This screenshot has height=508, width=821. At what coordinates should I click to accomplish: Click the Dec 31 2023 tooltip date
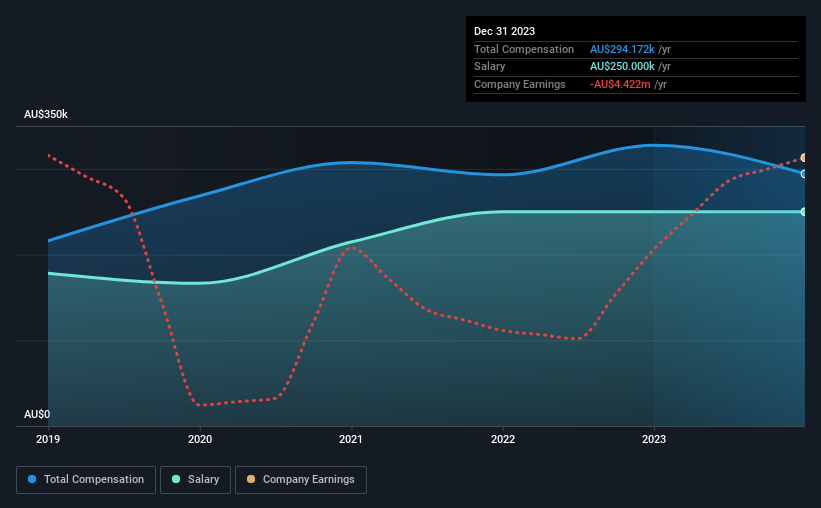coord(504,31)
